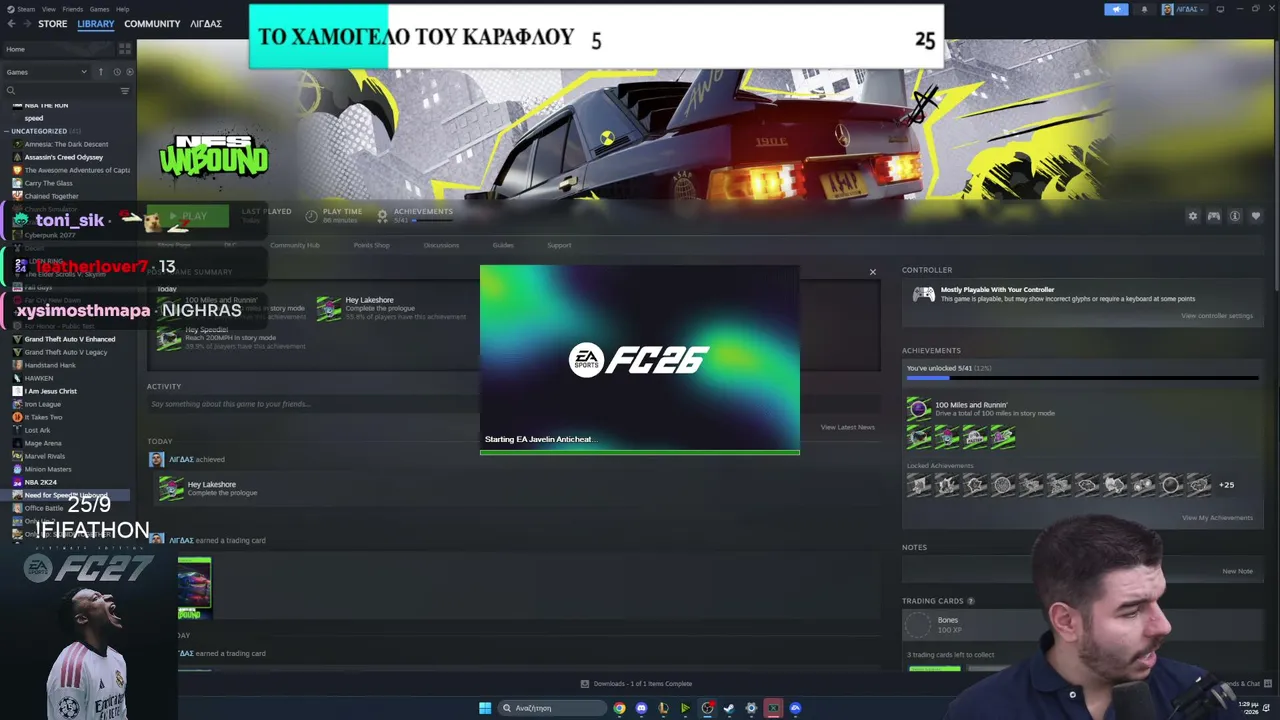Open the library advanced filter icon
Screen dimensions: 1280x720
click(125, 91)
